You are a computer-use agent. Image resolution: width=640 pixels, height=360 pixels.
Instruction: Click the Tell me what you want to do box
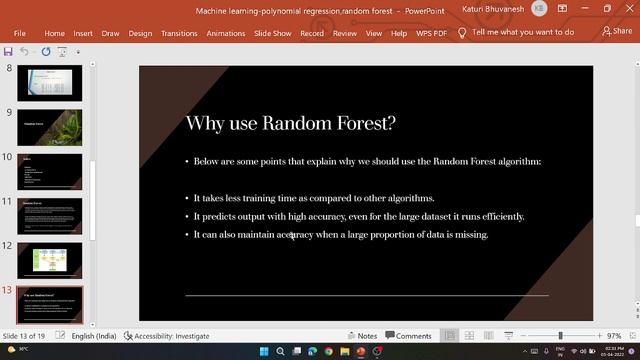523,32
